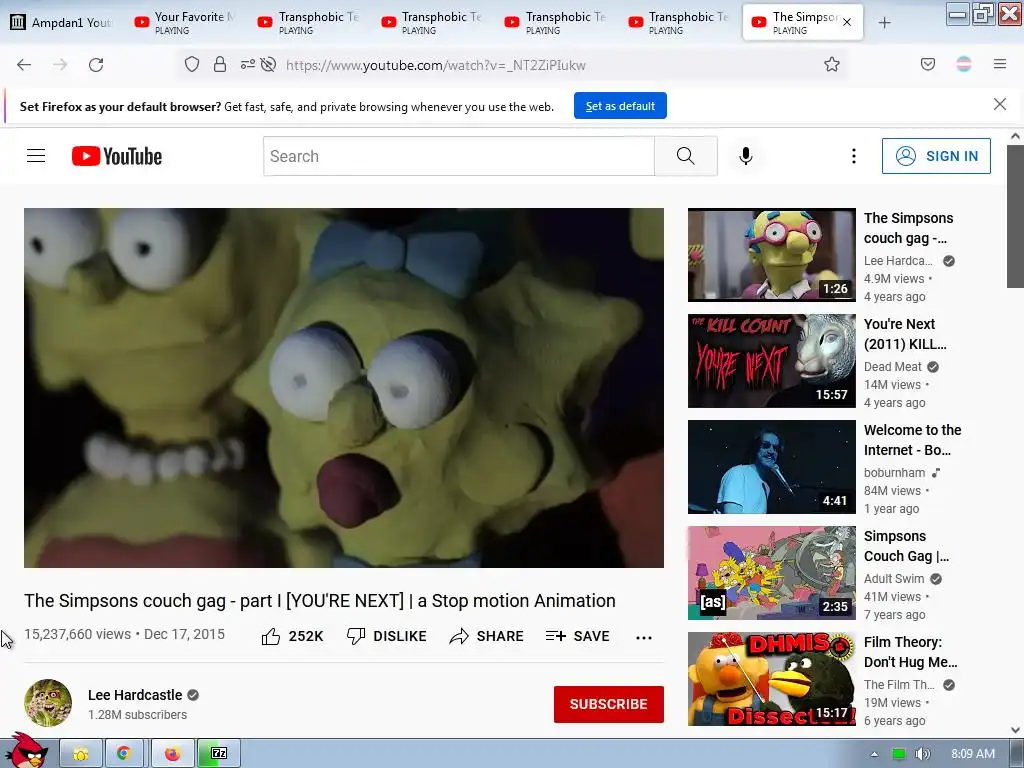Click the URL in the address bar
The width and height of the screenshot is (1024, 768).
pos(436,65)
